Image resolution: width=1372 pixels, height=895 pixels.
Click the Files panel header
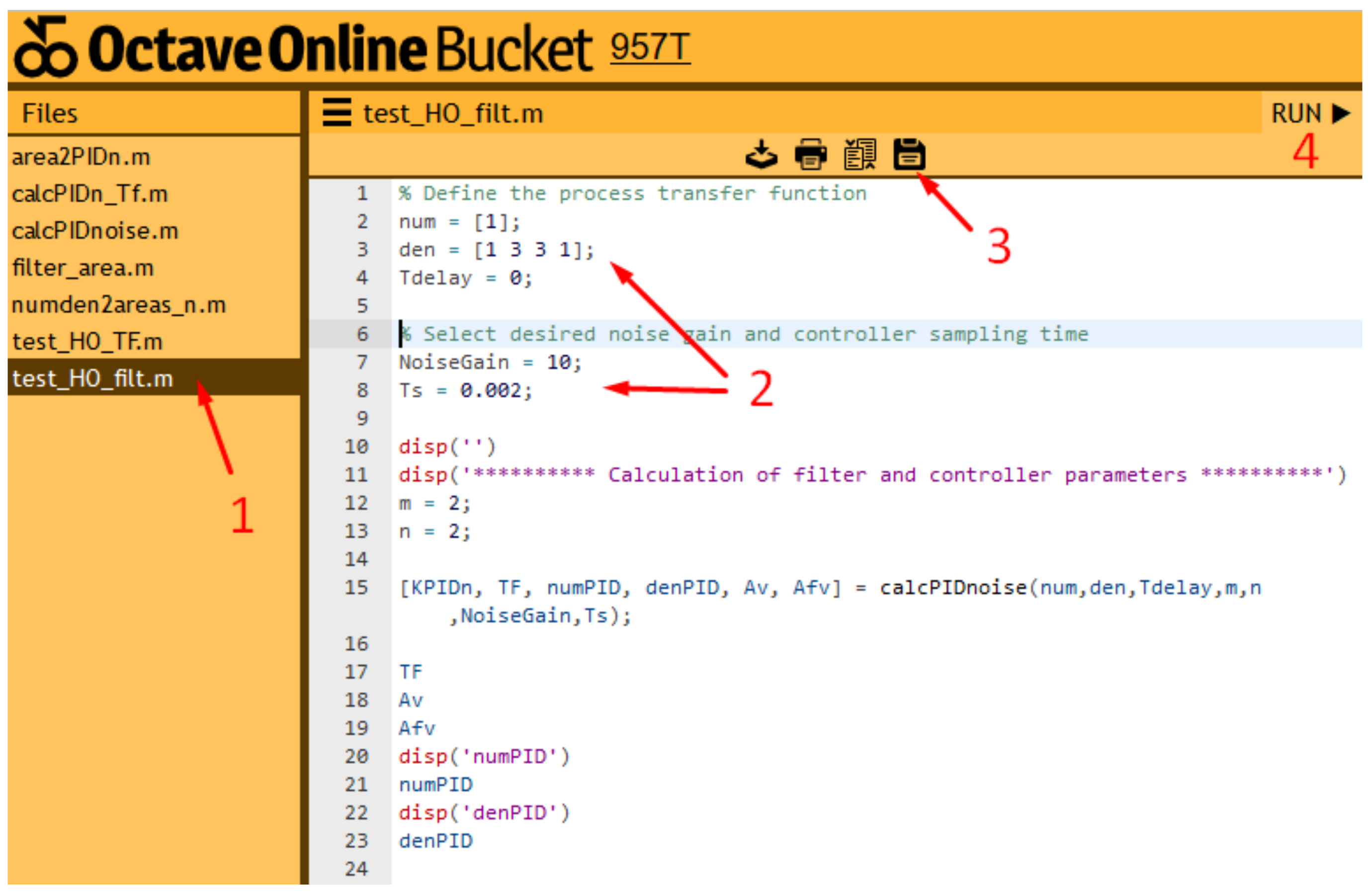click(x=50, y=113)
